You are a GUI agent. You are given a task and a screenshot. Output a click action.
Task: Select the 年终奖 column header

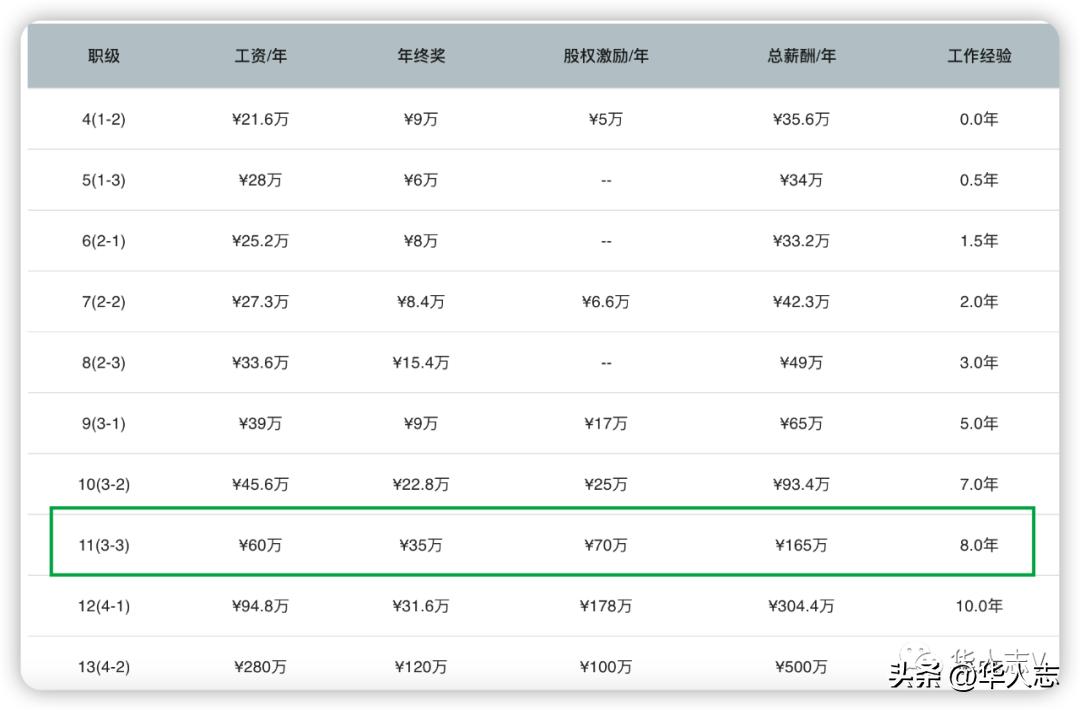(x=421, y=57)
